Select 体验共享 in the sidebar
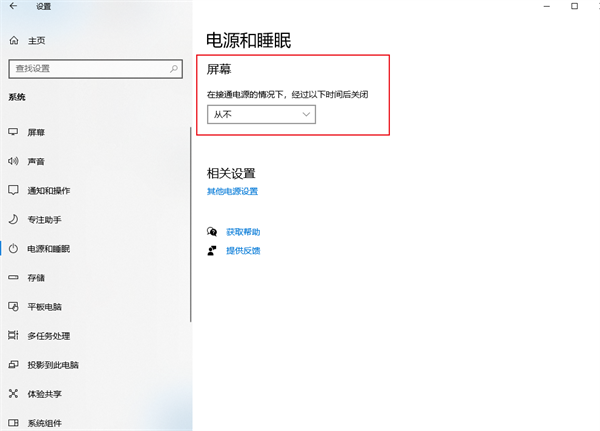The image size is (600, 431). pos(44,394)
